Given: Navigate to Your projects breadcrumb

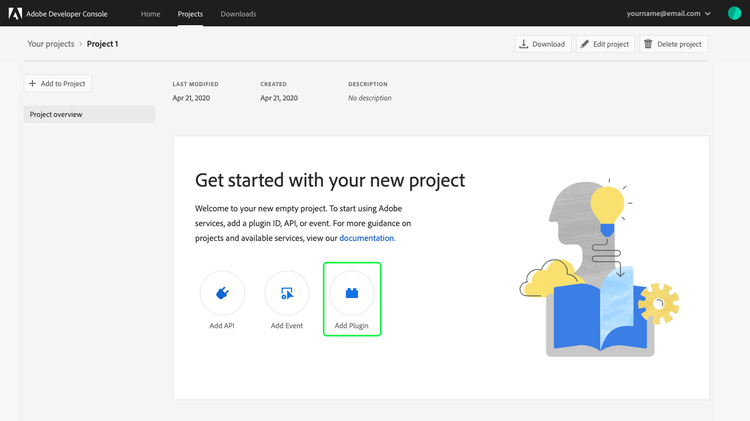Looking at the screenshot, I should tap(50, 44).
